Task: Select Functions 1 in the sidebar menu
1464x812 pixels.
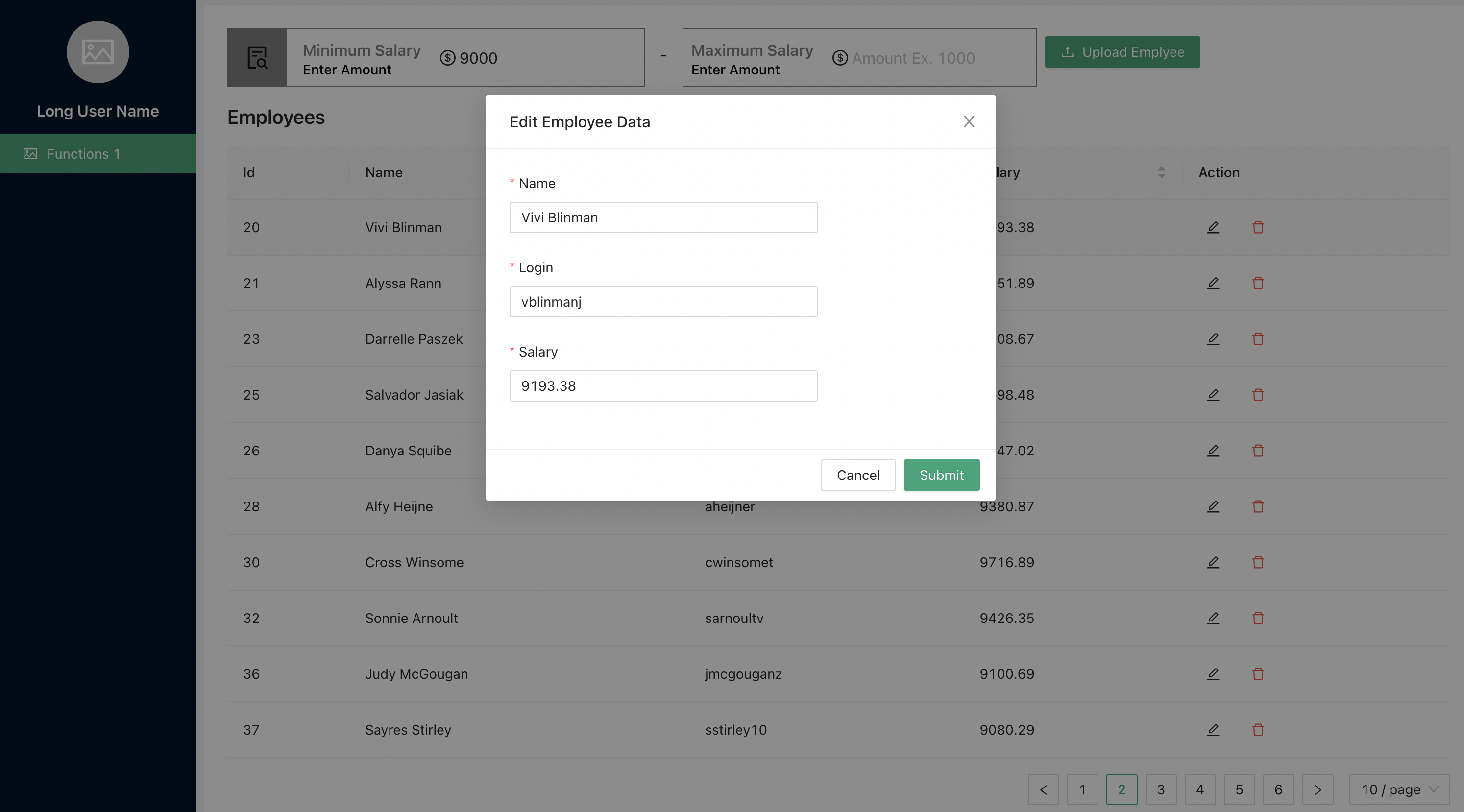Action: (x=98, y=154)
